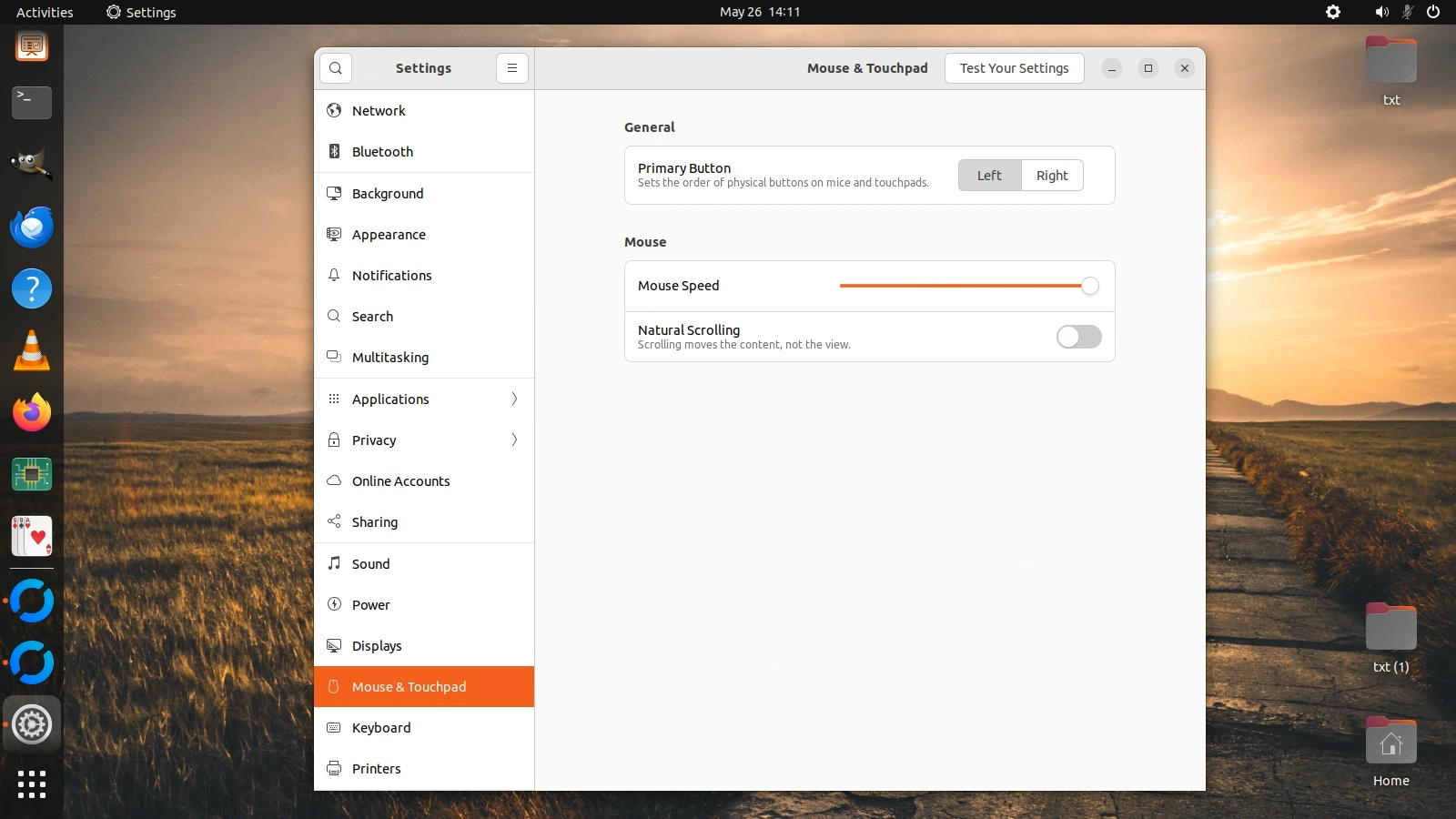The image size is (1456, 819).
Task: Launch VLC media player from the dock
Action: tap(32, 351)
